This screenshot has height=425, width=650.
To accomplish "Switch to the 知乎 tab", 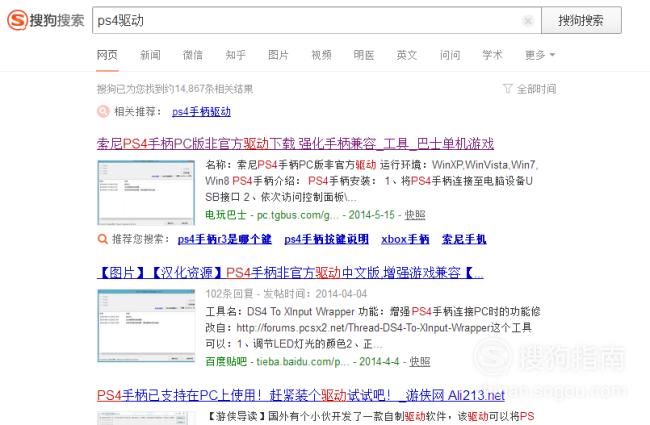I will point(235,55).
